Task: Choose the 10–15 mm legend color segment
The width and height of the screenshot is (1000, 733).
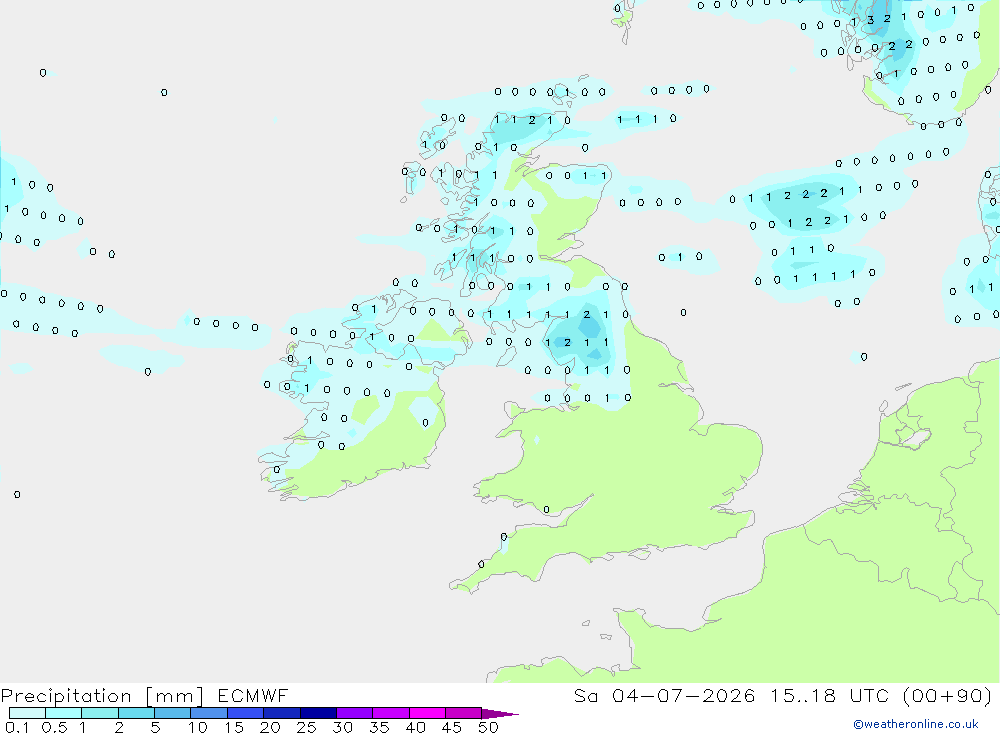Action: [x=209, y=713]
